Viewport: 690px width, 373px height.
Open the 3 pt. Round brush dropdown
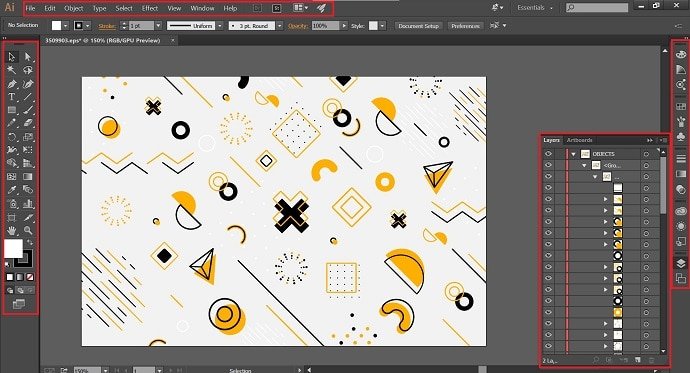coord(279,26)
